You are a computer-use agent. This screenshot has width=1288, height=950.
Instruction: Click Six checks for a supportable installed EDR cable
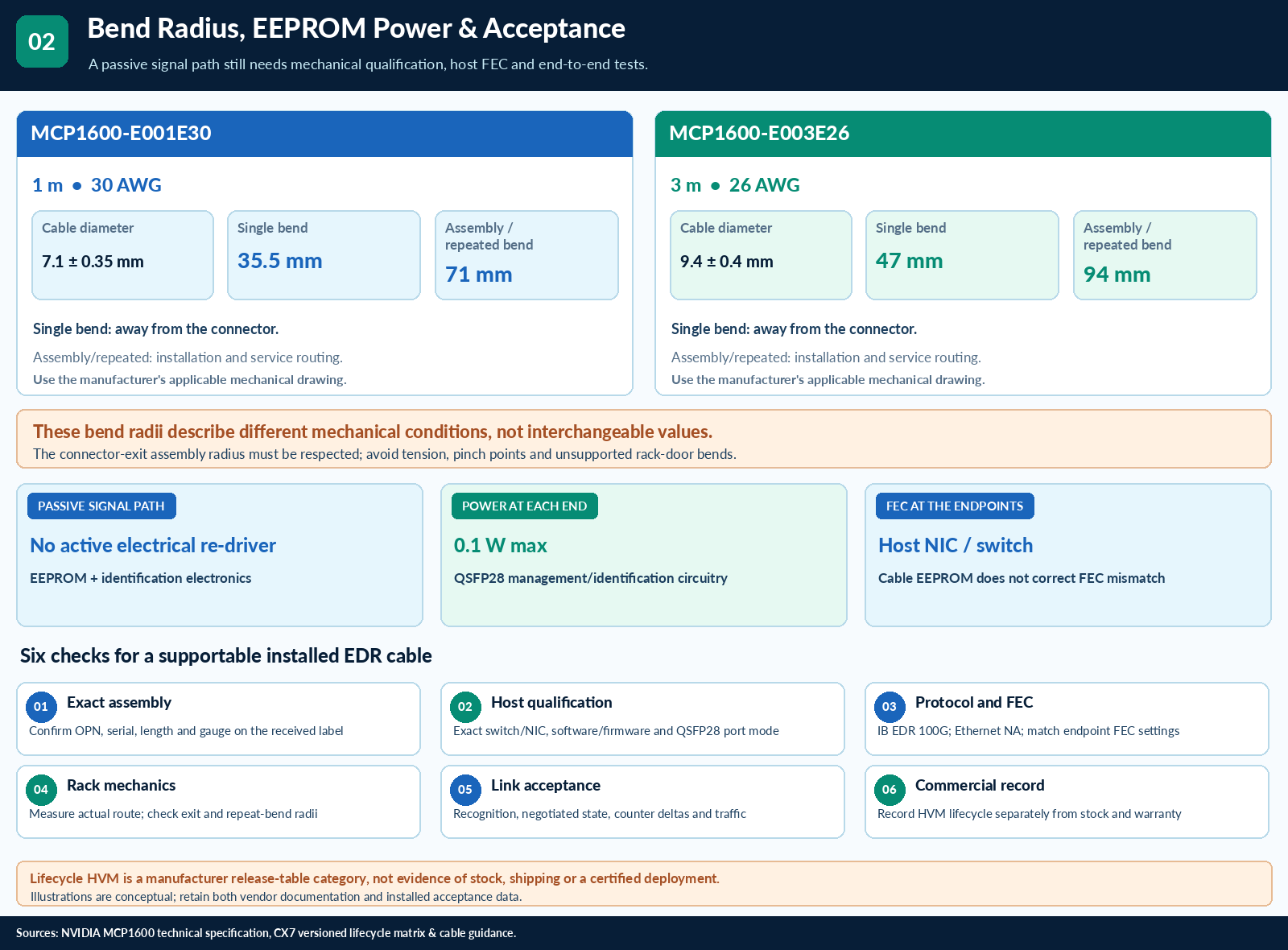coord(226,656)
